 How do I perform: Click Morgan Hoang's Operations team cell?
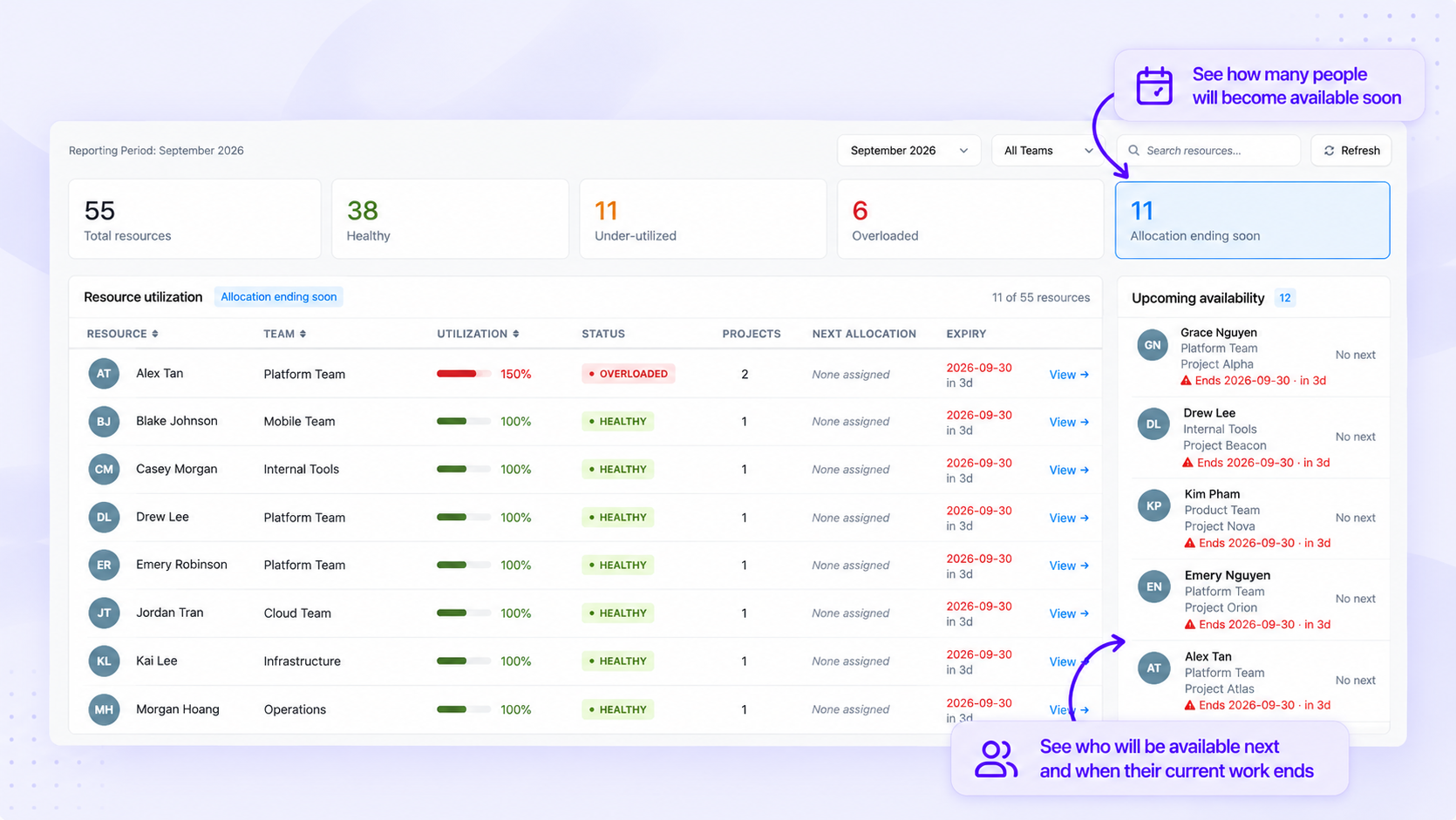point(295,709)
